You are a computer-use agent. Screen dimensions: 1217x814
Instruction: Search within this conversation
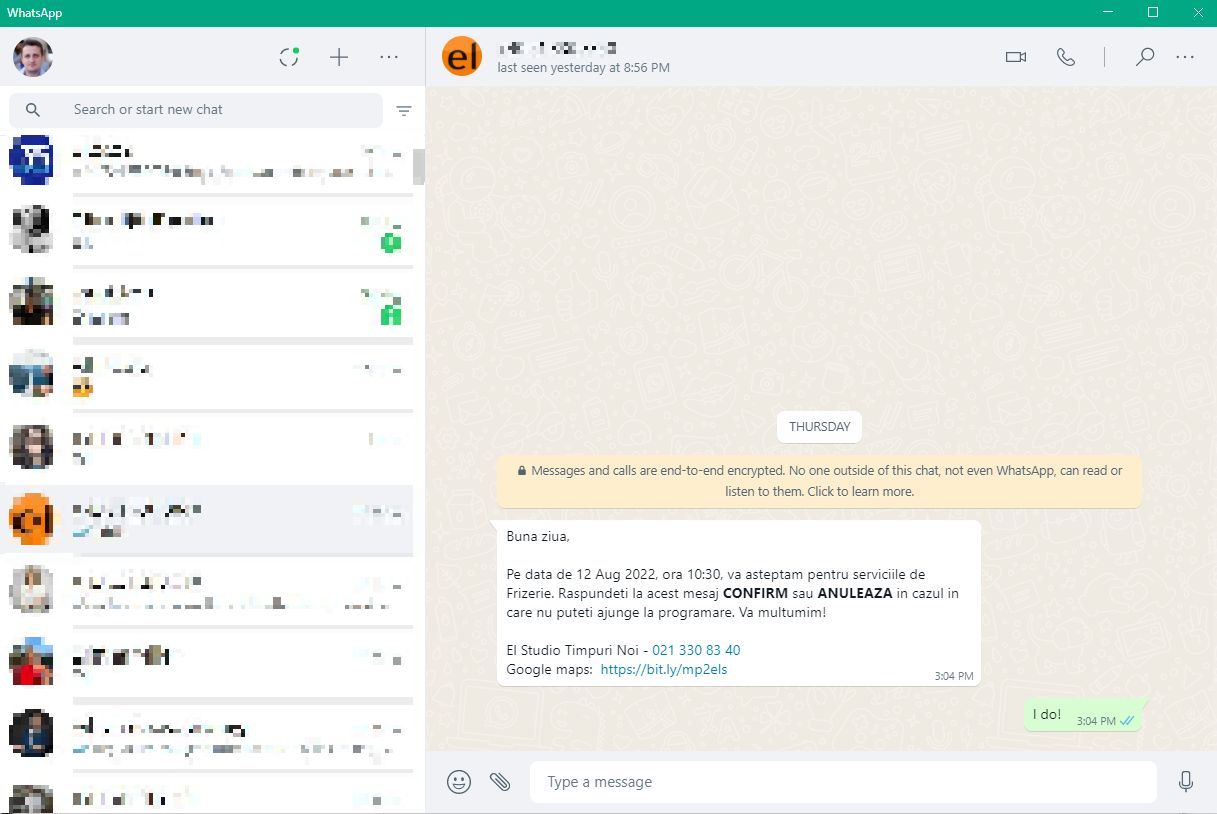click(x=1145, y=57)
